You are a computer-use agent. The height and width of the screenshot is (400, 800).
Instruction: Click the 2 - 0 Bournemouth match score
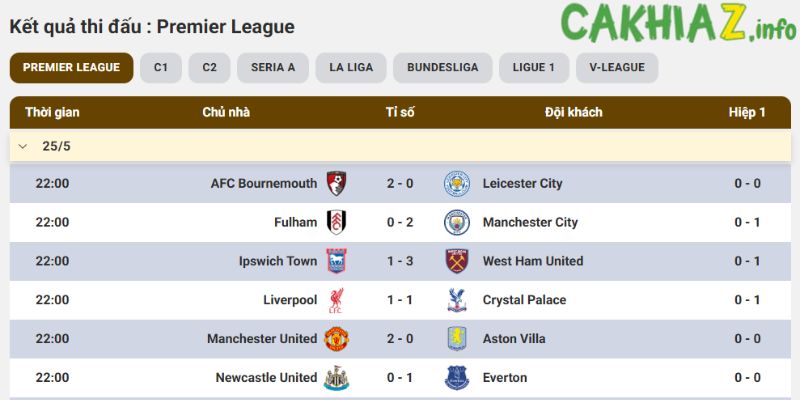coord(400,184)
